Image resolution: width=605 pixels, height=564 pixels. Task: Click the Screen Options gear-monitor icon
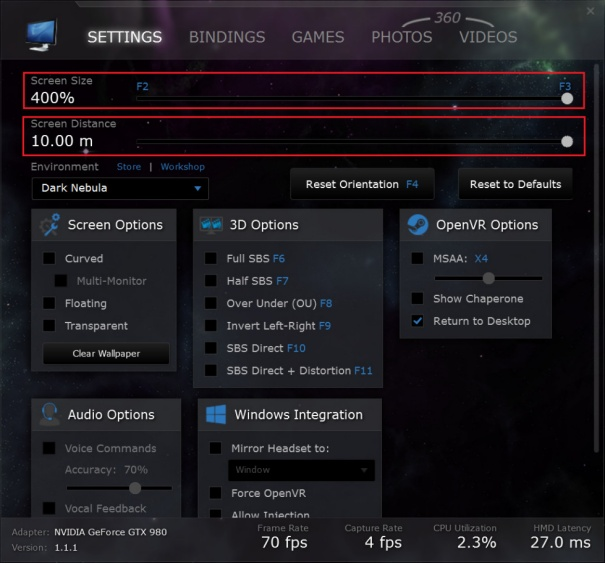50,225
